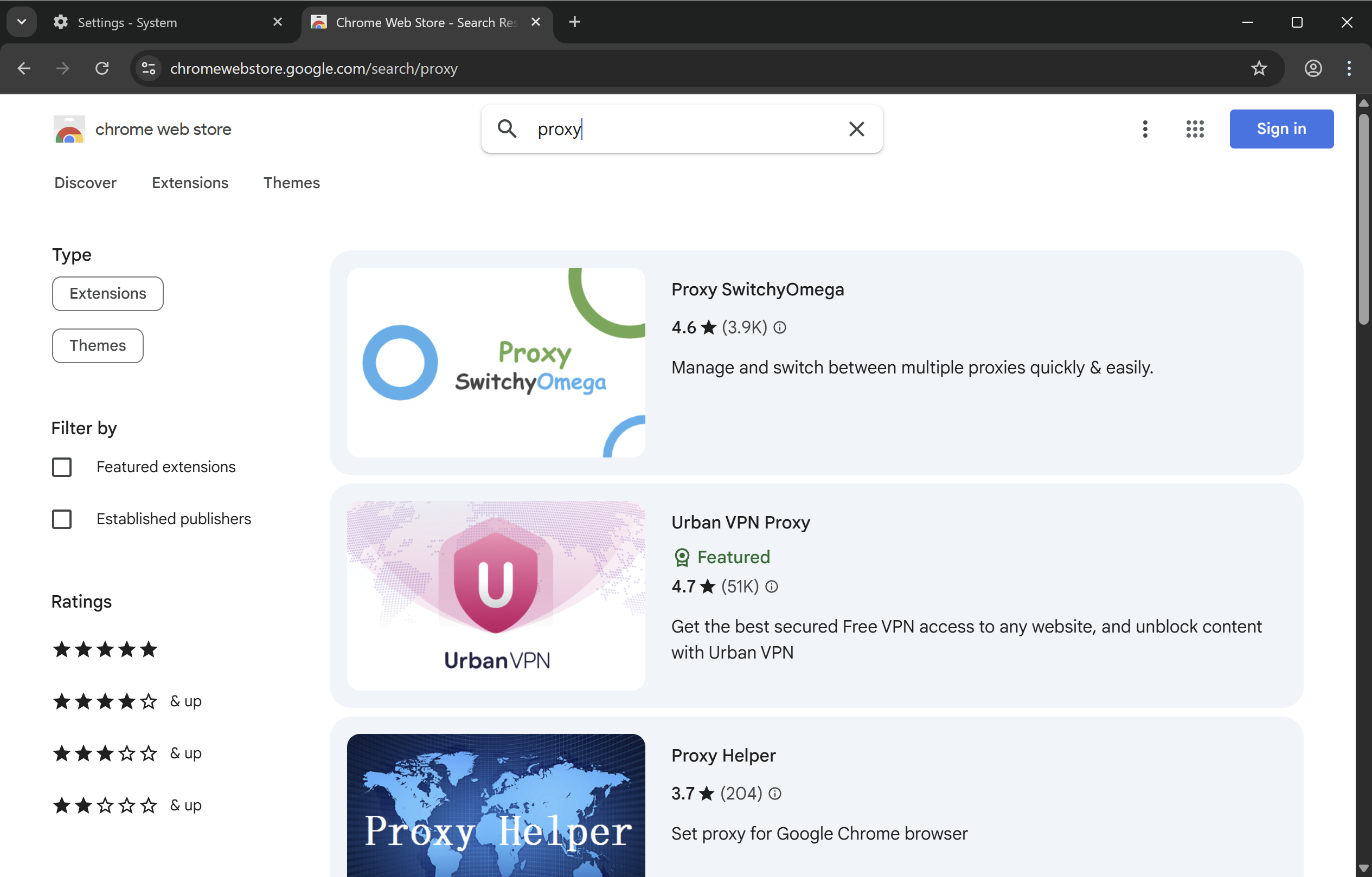The image size is (1372, 877).
Task: Select the Themes type filter chip
Action: tap(98, 346)
